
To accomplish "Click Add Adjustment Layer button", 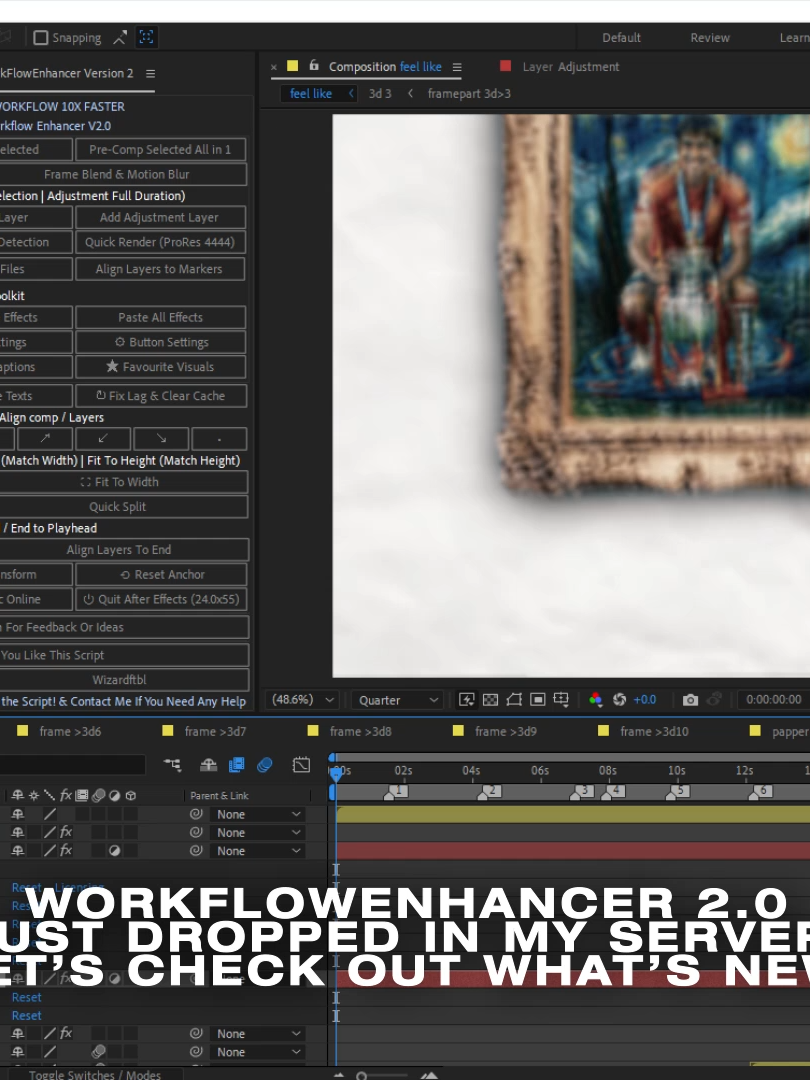I will click(x=159, y=217).
